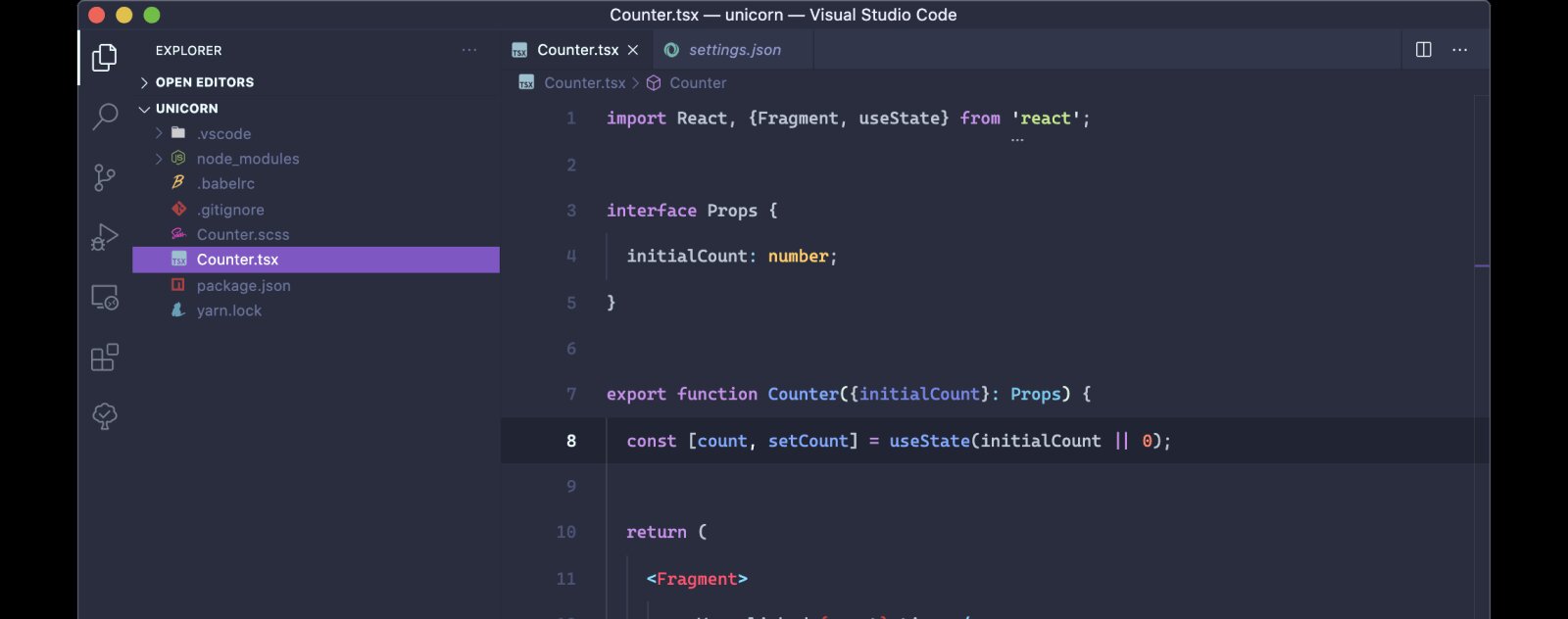Open yarn.lock in the file tree
The image size is (1568, 619).
coord(316,310)
